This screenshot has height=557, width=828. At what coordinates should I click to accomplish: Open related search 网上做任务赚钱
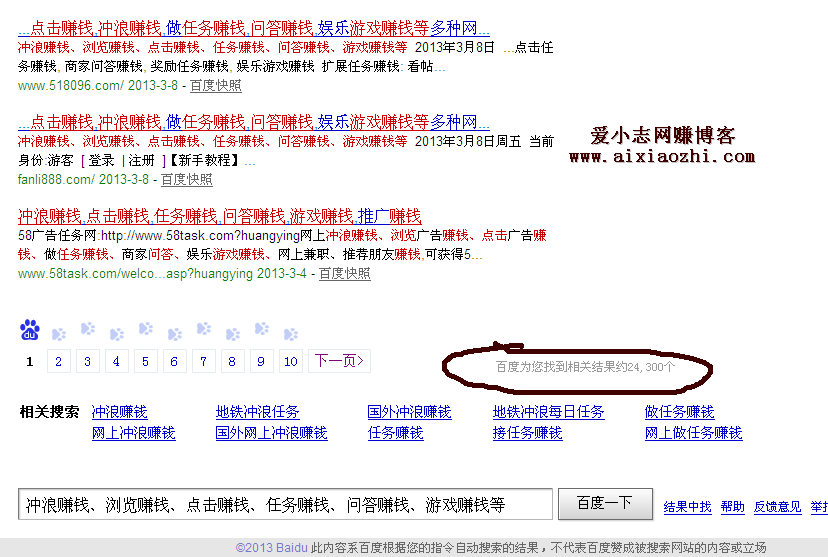pos(694,433)
